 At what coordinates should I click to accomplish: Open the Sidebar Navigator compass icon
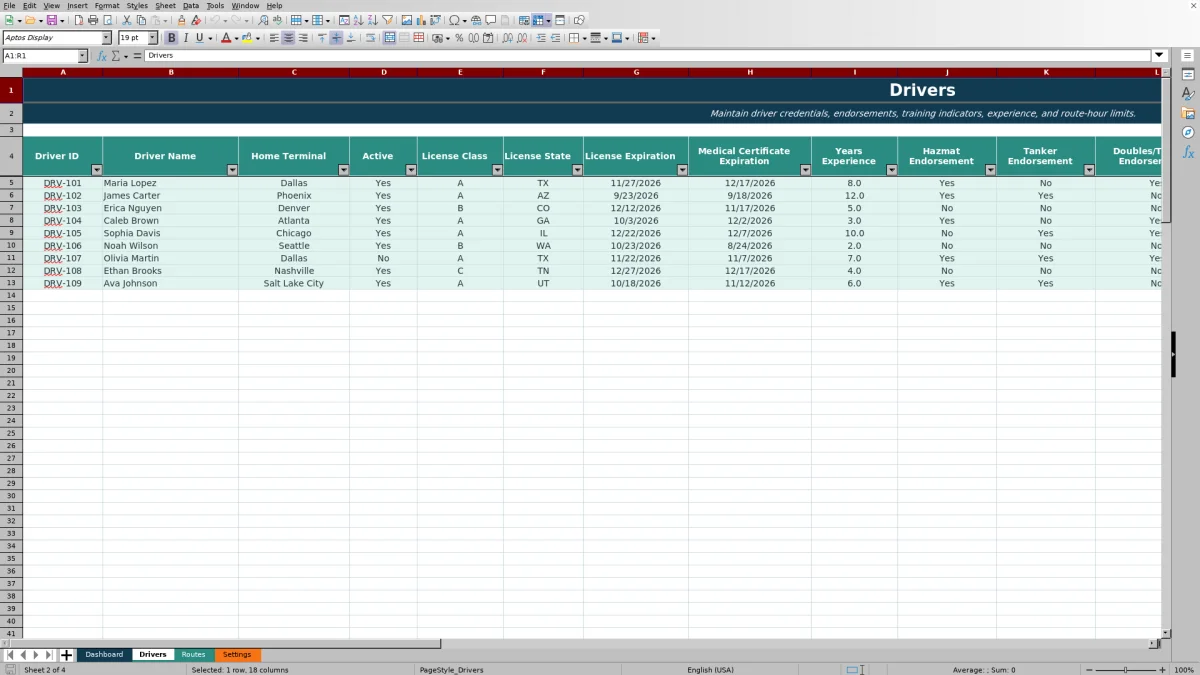tap(1188, 132)
